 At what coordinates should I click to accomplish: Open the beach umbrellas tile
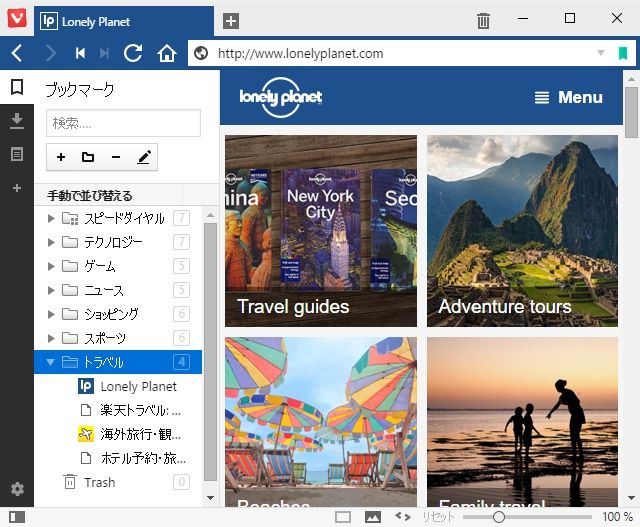321,422
